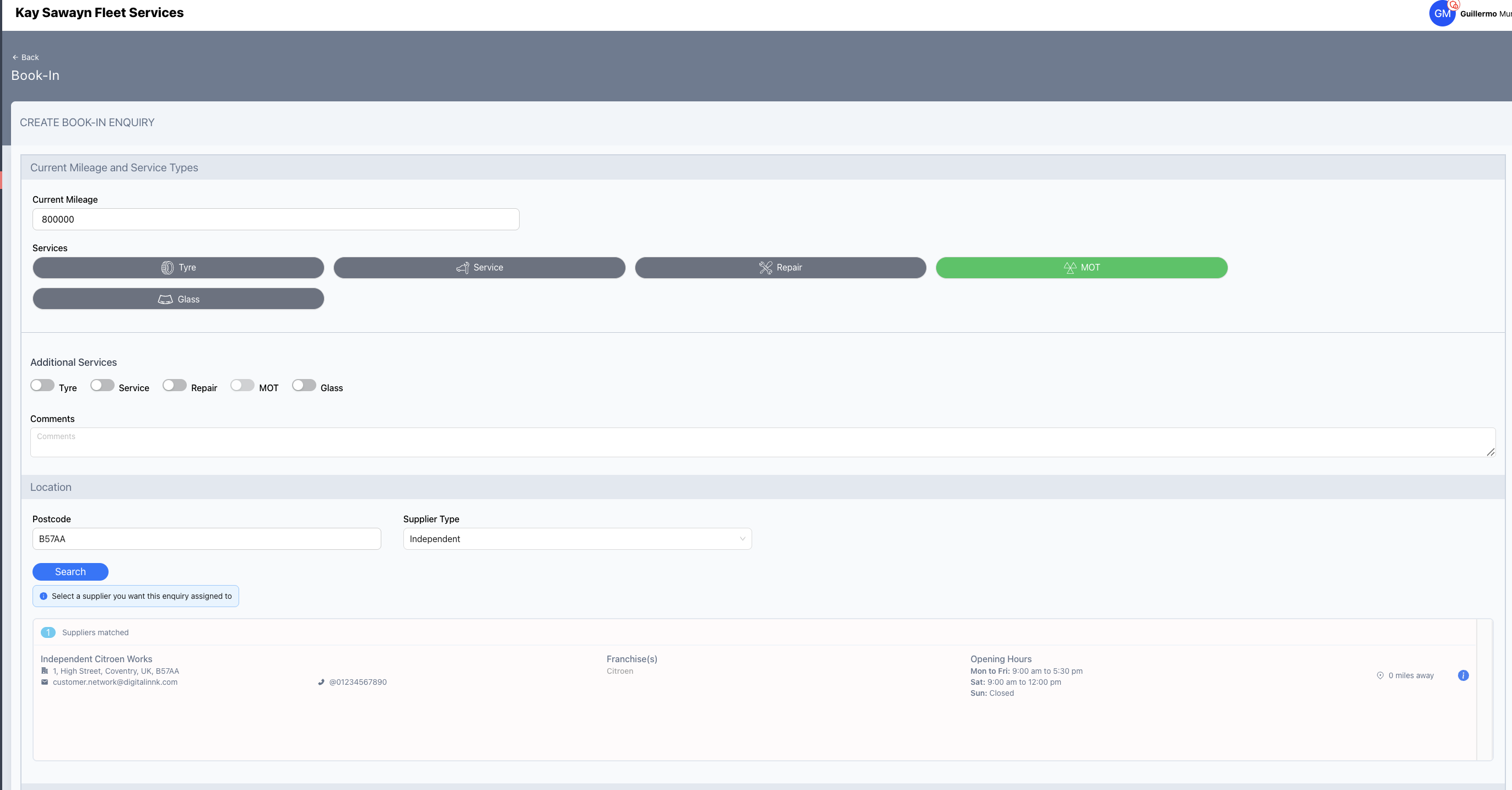Enable the additional Repair toggle
The width and height of the screenshot is (1512, 790).
(174, 386)
